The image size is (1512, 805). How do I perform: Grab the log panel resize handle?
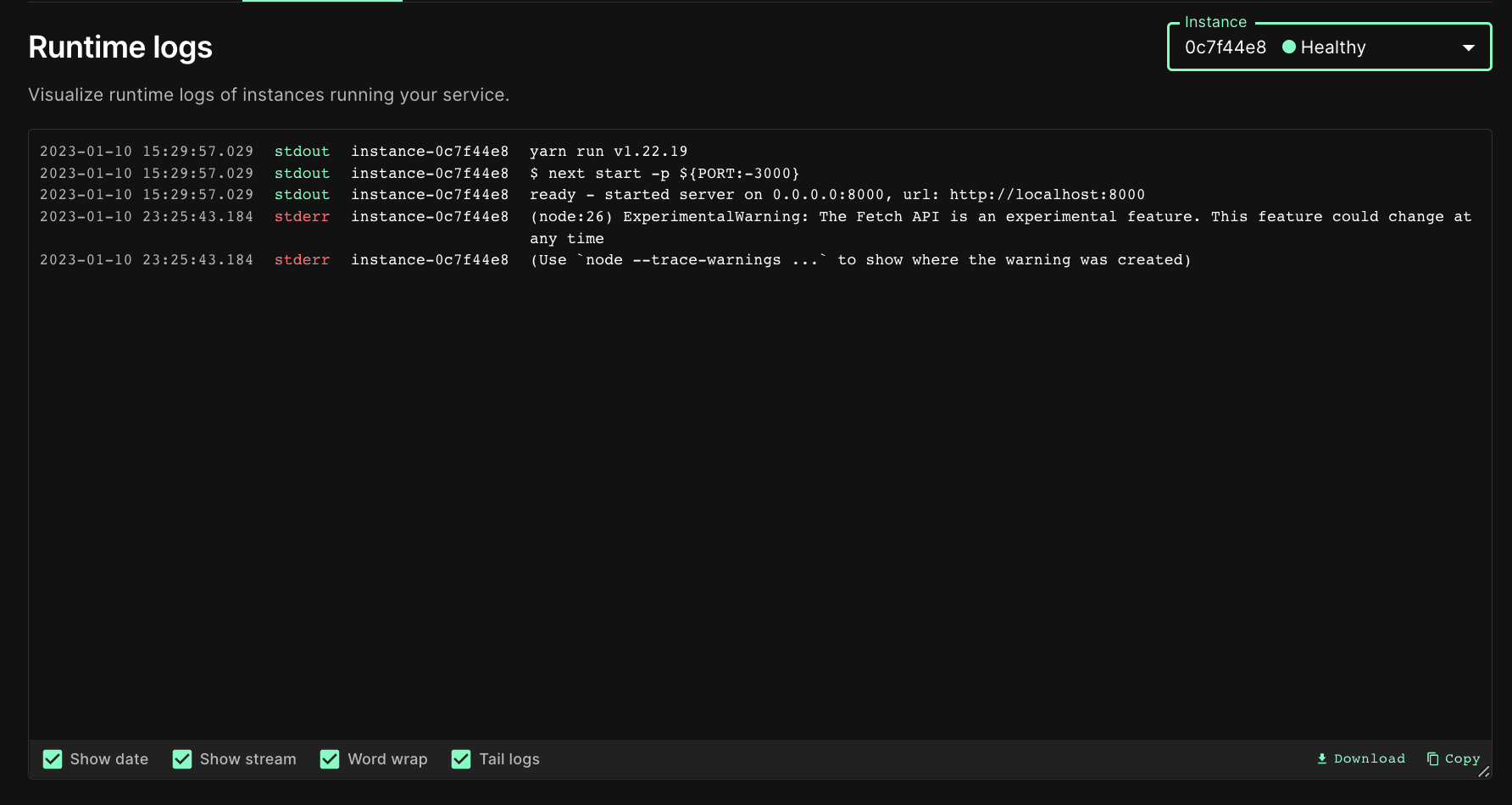1483,771
